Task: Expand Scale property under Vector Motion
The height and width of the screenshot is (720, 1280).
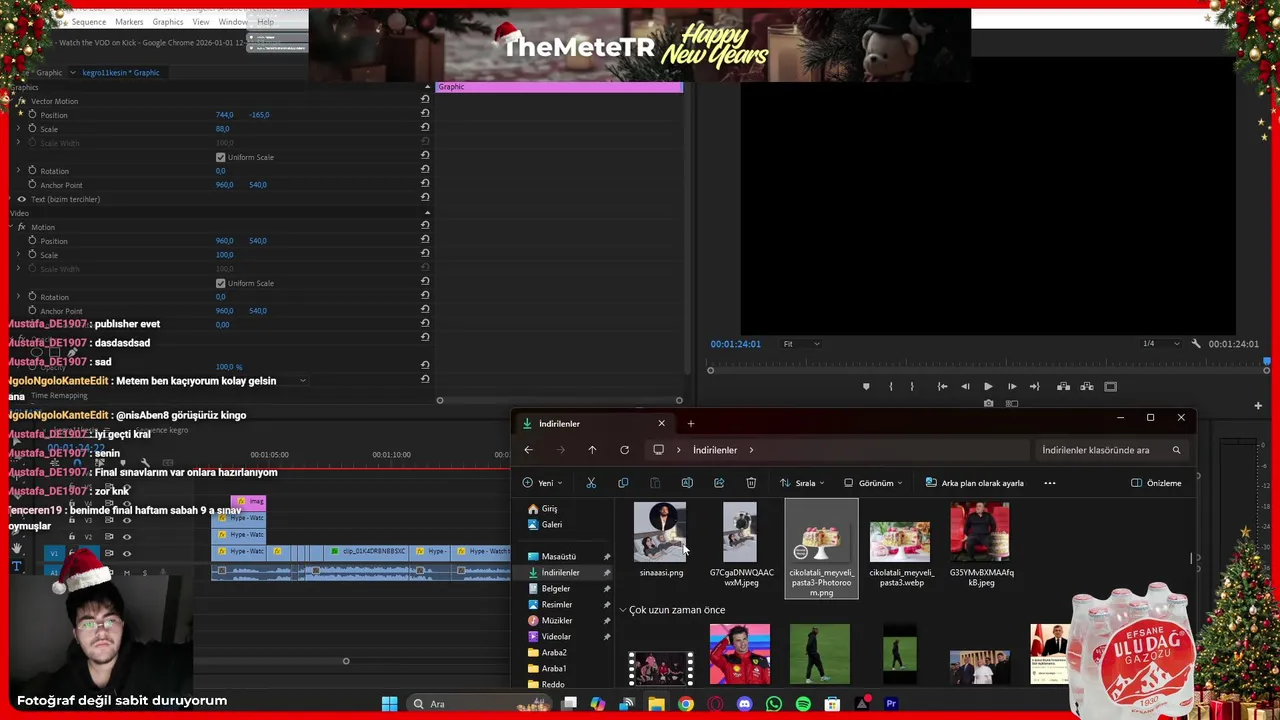Action: click(x=18, y=129)
